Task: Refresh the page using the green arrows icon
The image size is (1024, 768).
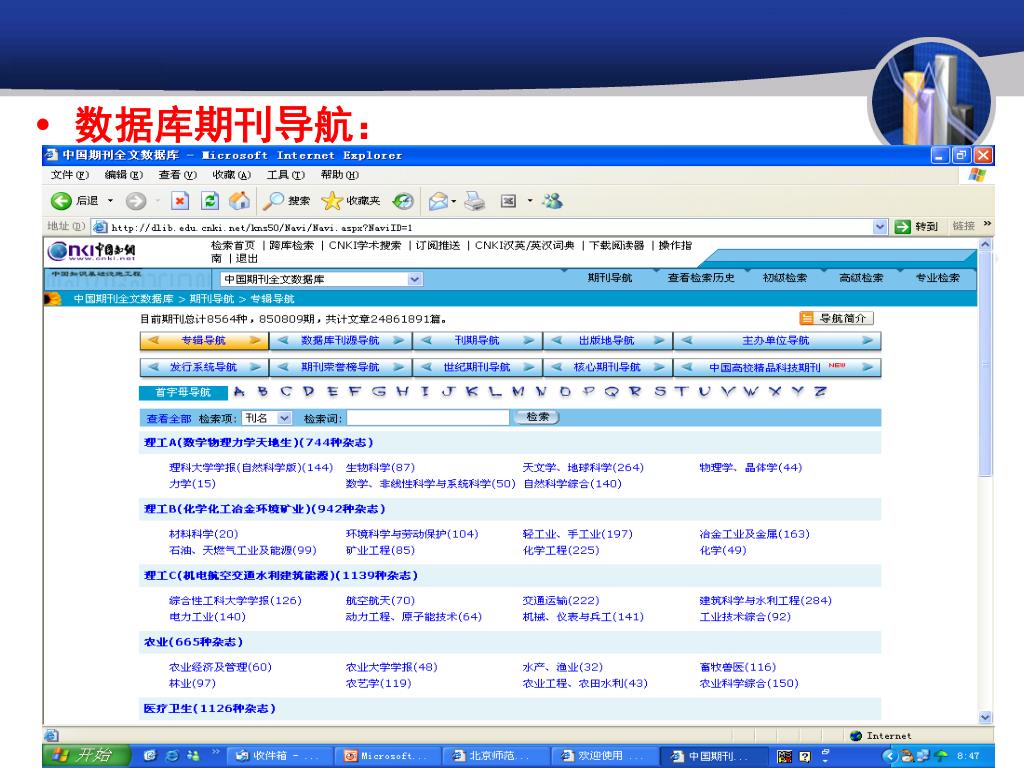Action: coord(210,200)
